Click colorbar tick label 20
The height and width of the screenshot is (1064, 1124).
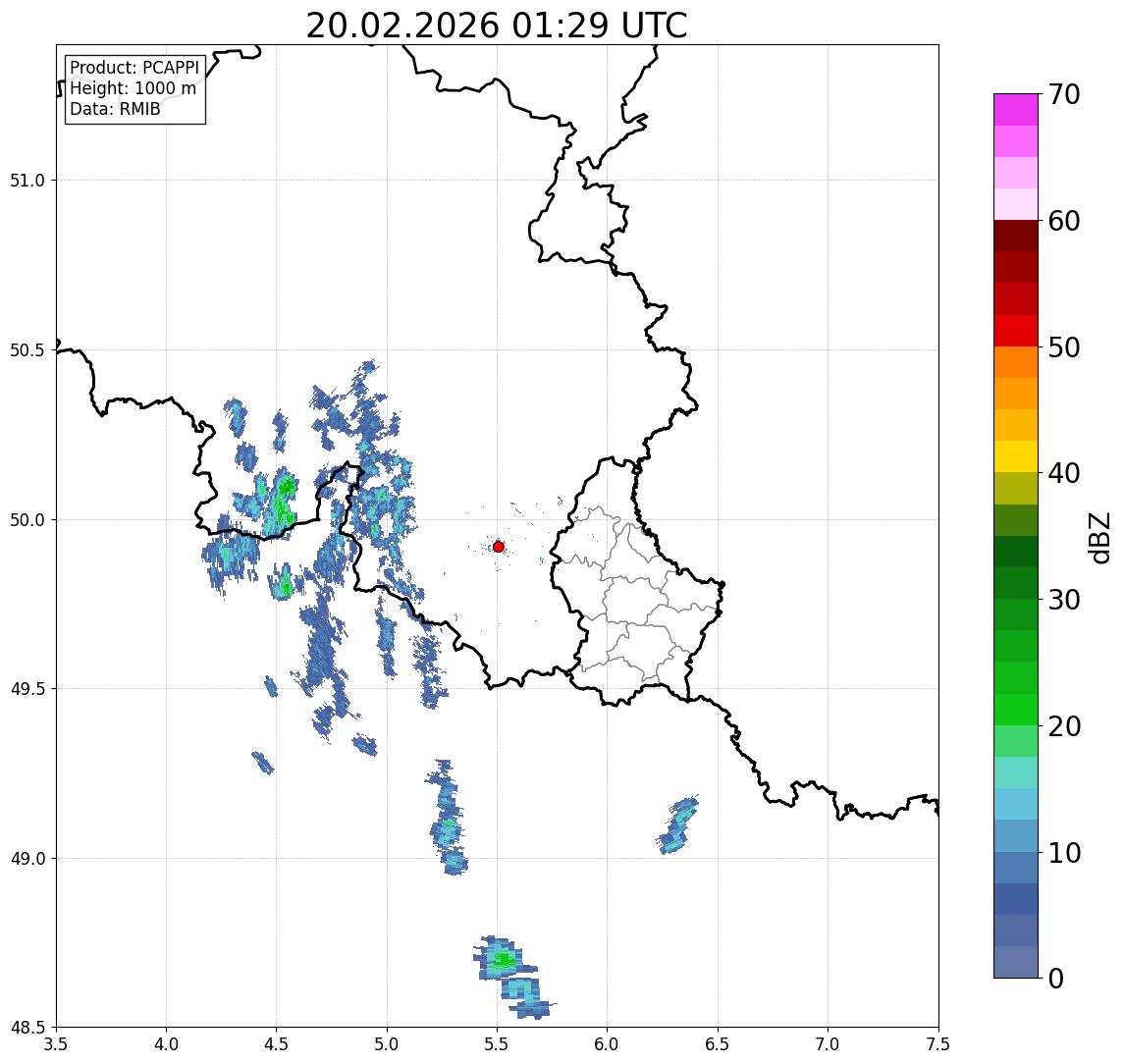(1063, 725)
